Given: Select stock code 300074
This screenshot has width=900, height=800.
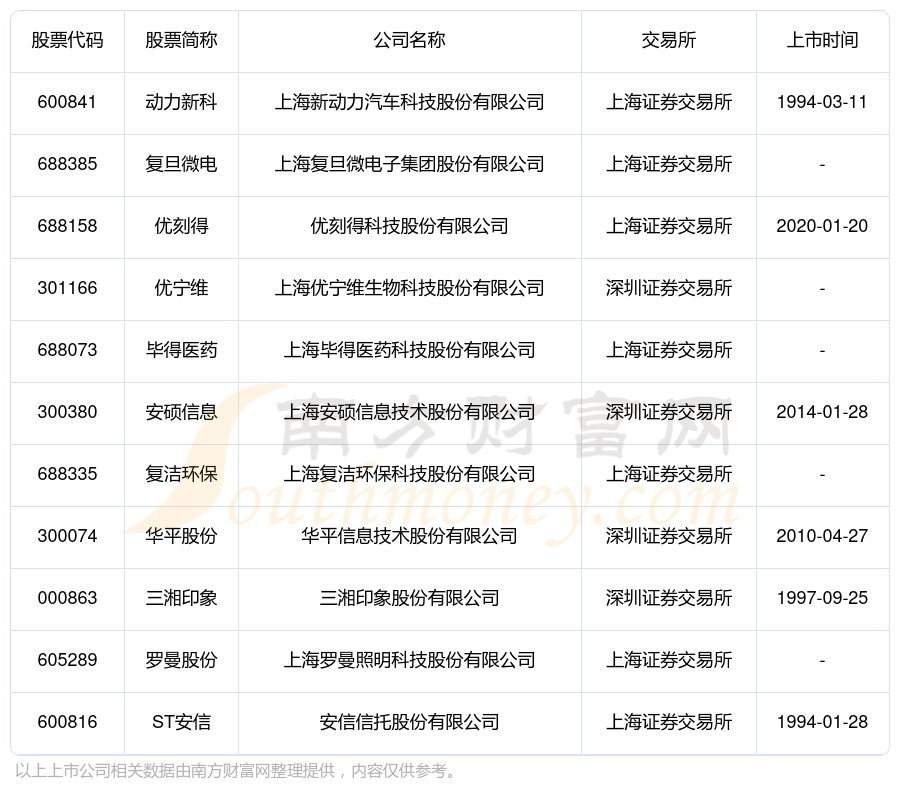Looking at the screenshot, I should point(67,536).
